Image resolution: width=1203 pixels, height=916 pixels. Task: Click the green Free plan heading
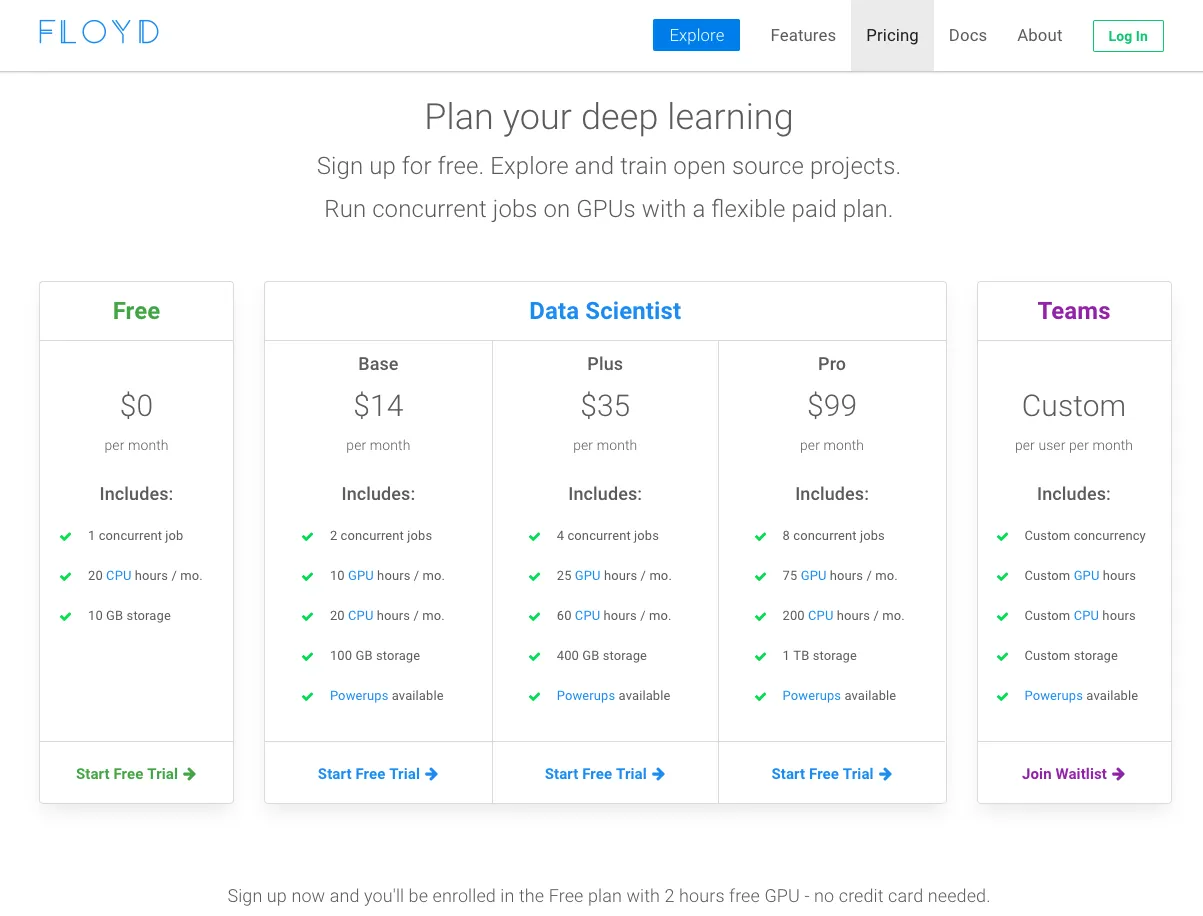(x=136, y=311)
